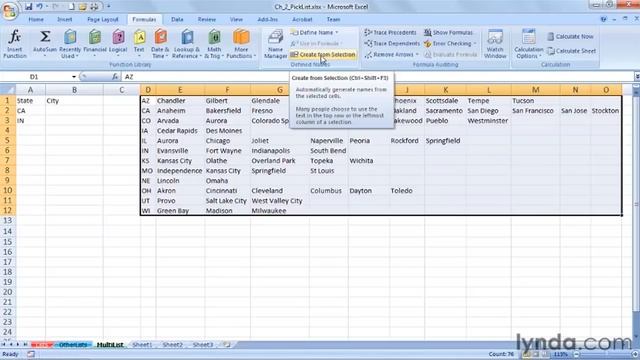Select the cell containing San Francisco
The height and width of the screenshot is (360, 640).
[535, 111]
